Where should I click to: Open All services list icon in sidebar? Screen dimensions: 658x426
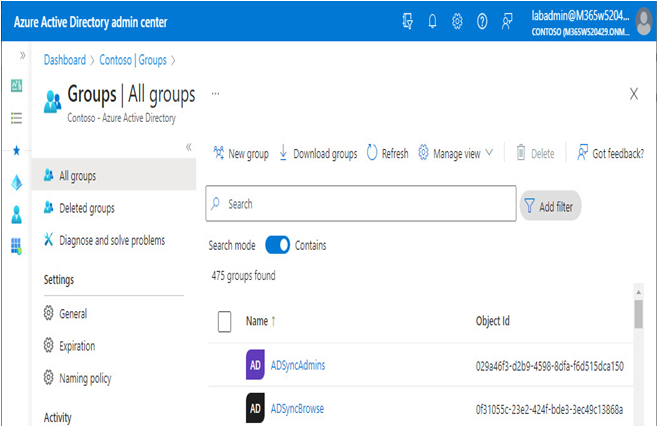click(x=16, y=118)
